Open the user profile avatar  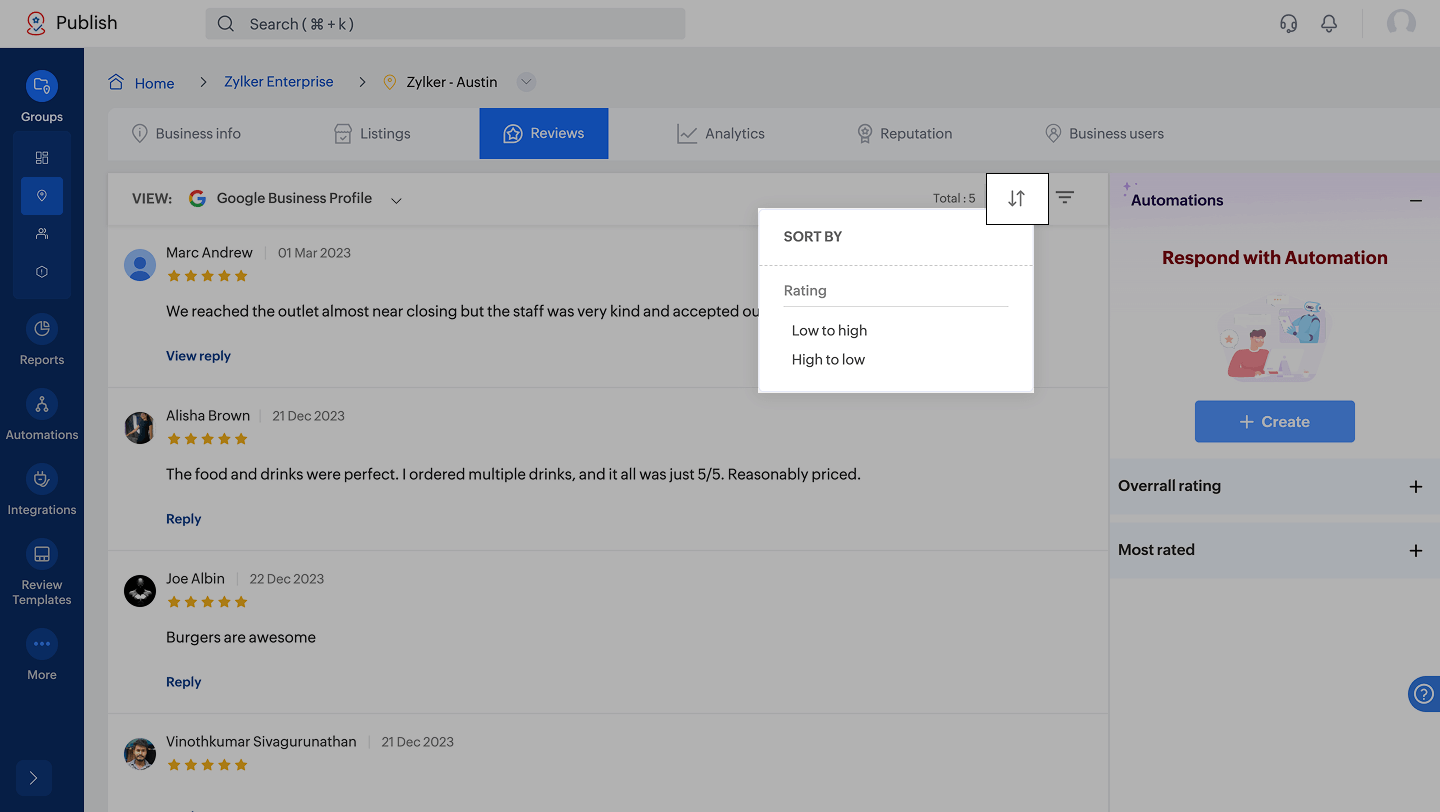[x=1401, y=23]
